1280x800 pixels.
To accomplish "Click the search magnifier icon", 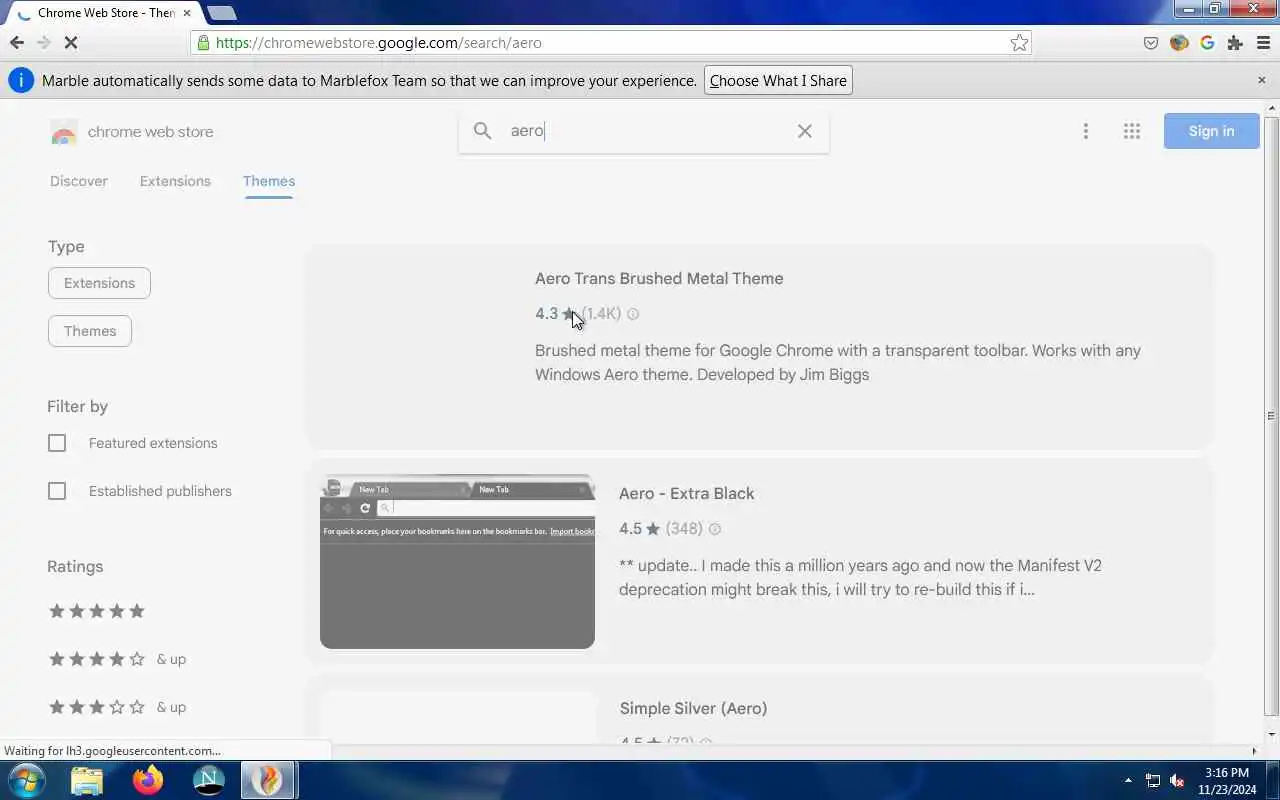I will tap(483, 131).
